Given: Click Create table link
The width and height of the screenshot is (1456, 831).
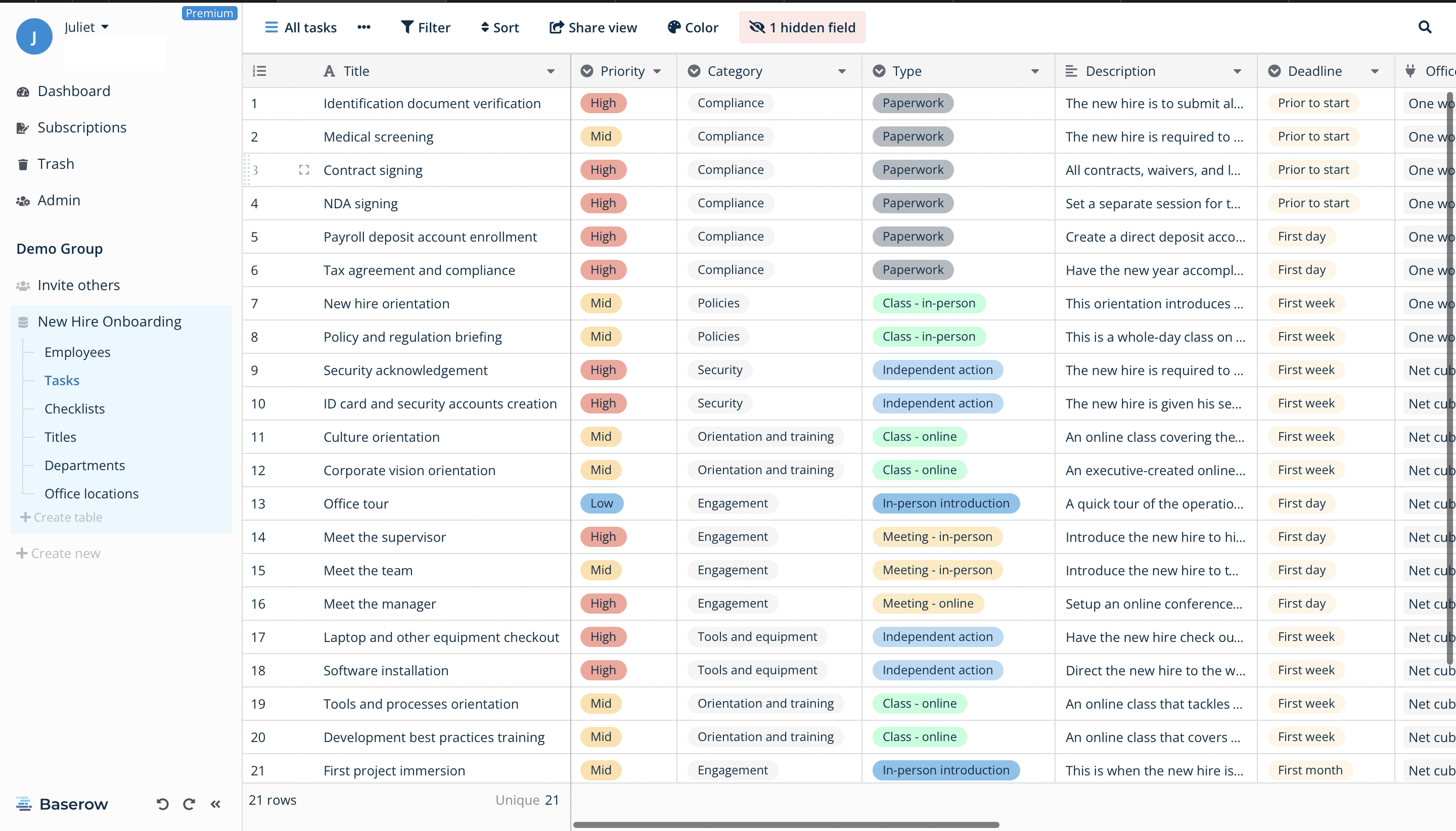Looking at the screenshot, I should pyautogui.click(x=62, y=517).
